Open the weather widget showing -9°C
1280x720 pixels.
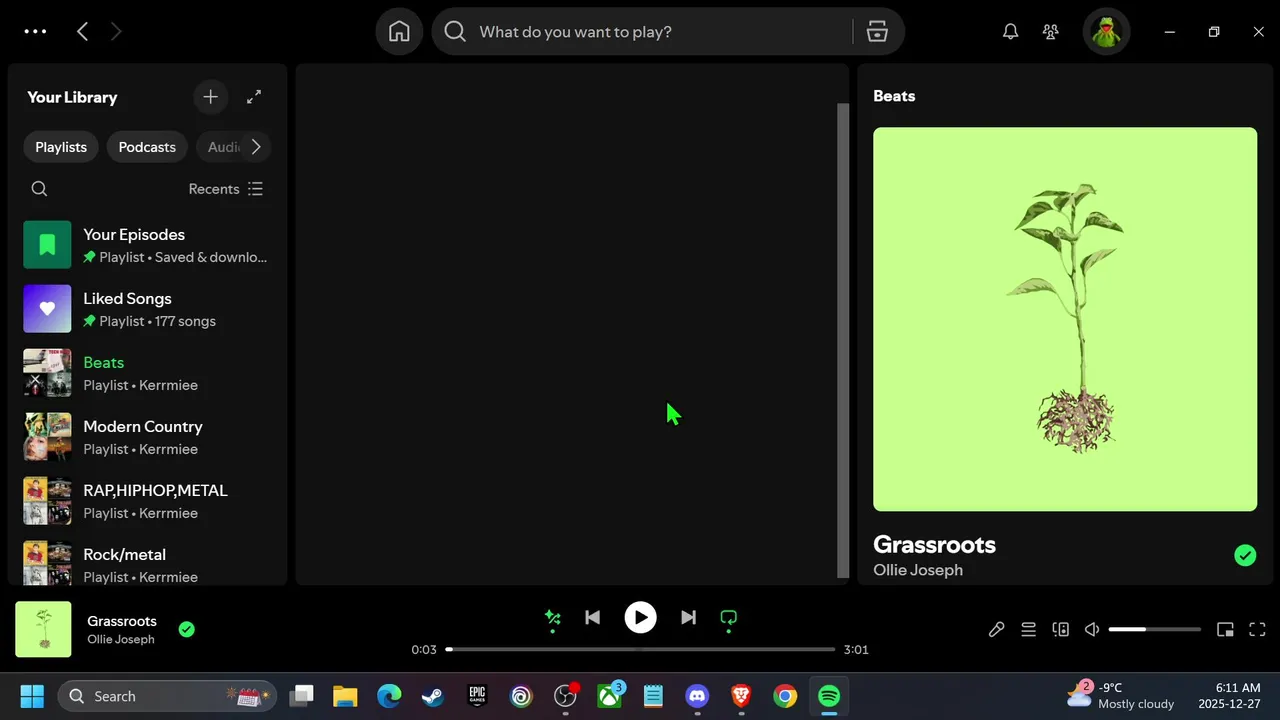(x=1120, y=696)
